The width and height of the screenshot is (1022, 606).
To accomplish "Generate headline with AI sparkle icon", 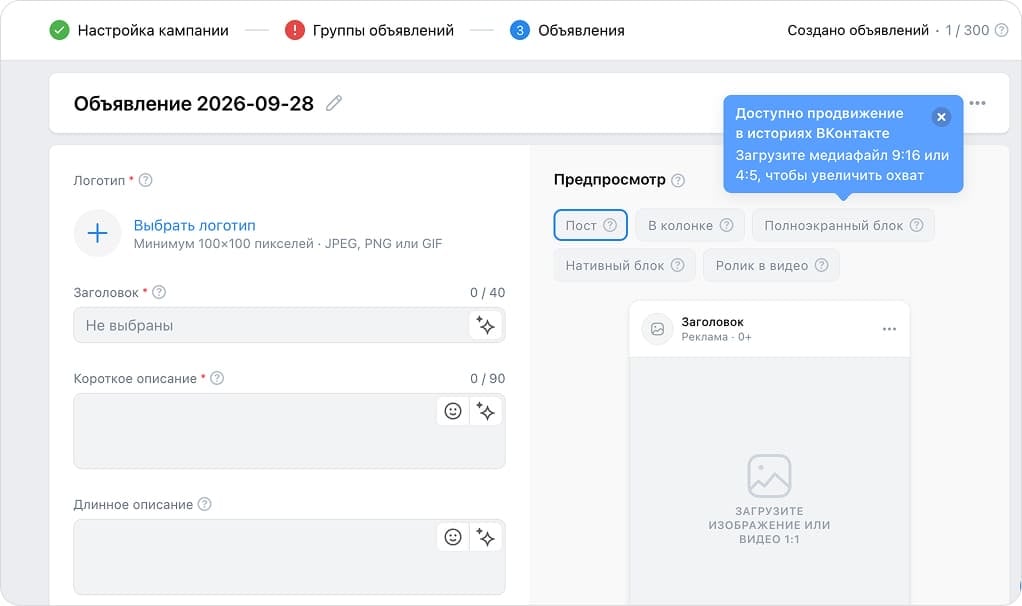I will [x=486, y=325].
